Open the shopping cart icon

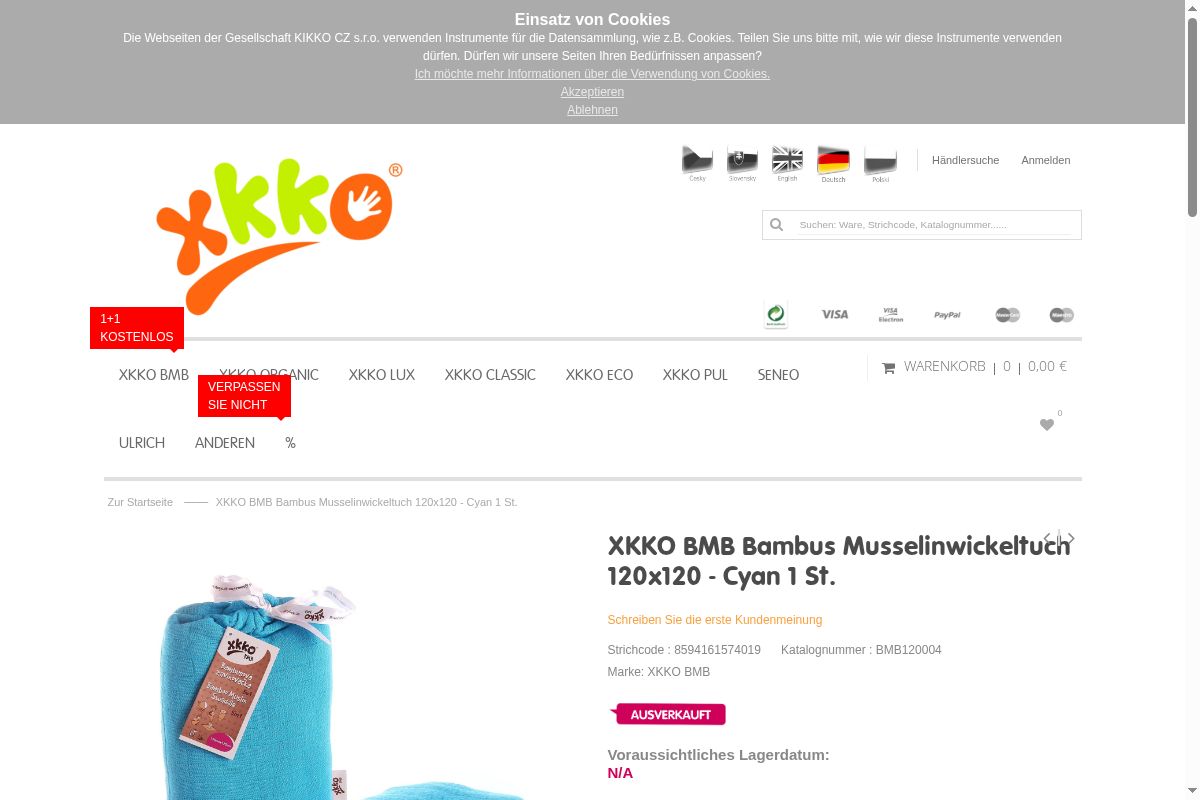click(x=888, y=368)
